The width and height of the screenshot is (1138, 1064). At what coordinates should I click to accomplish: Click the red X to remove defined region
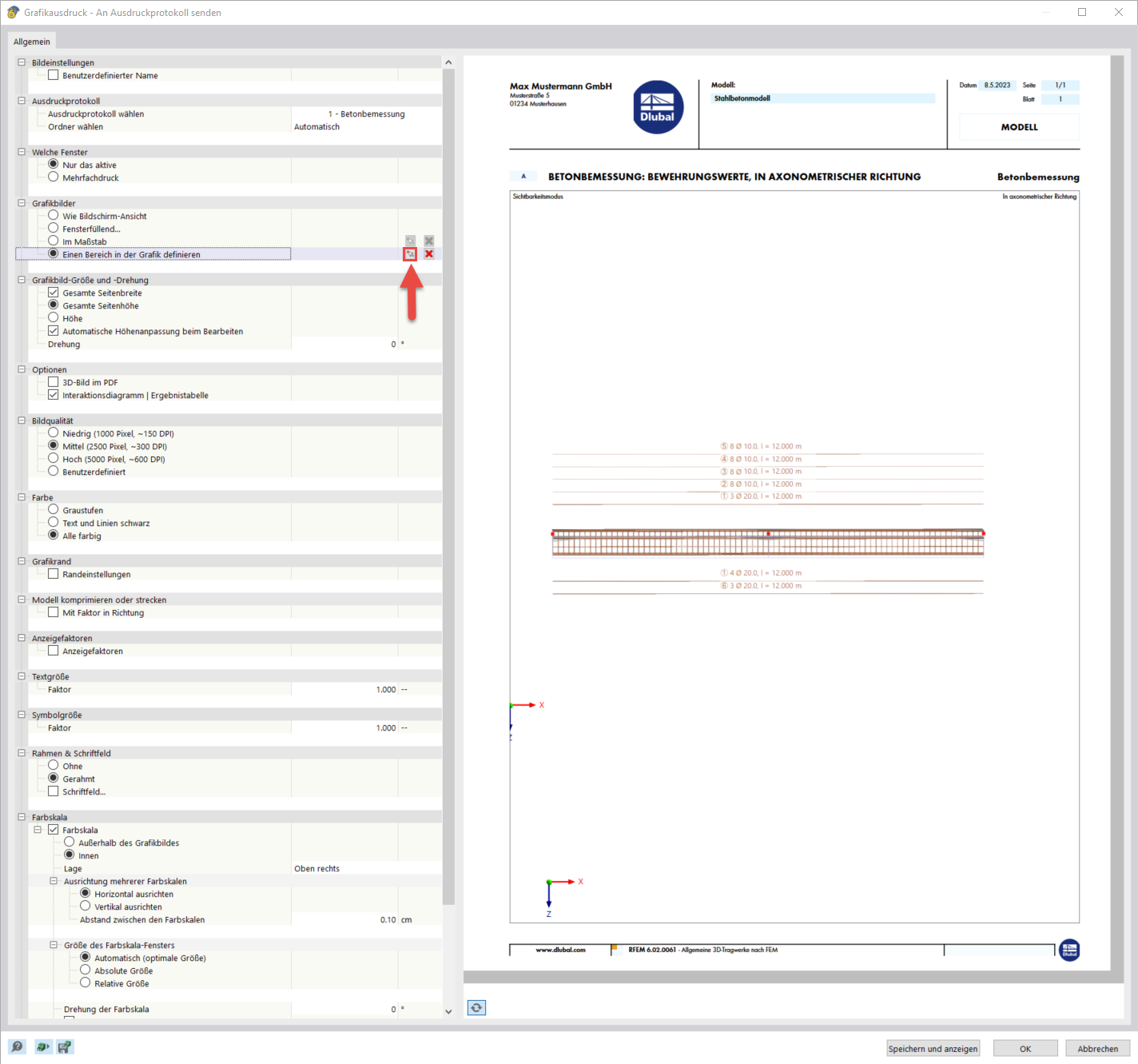[x=429, y=253]
